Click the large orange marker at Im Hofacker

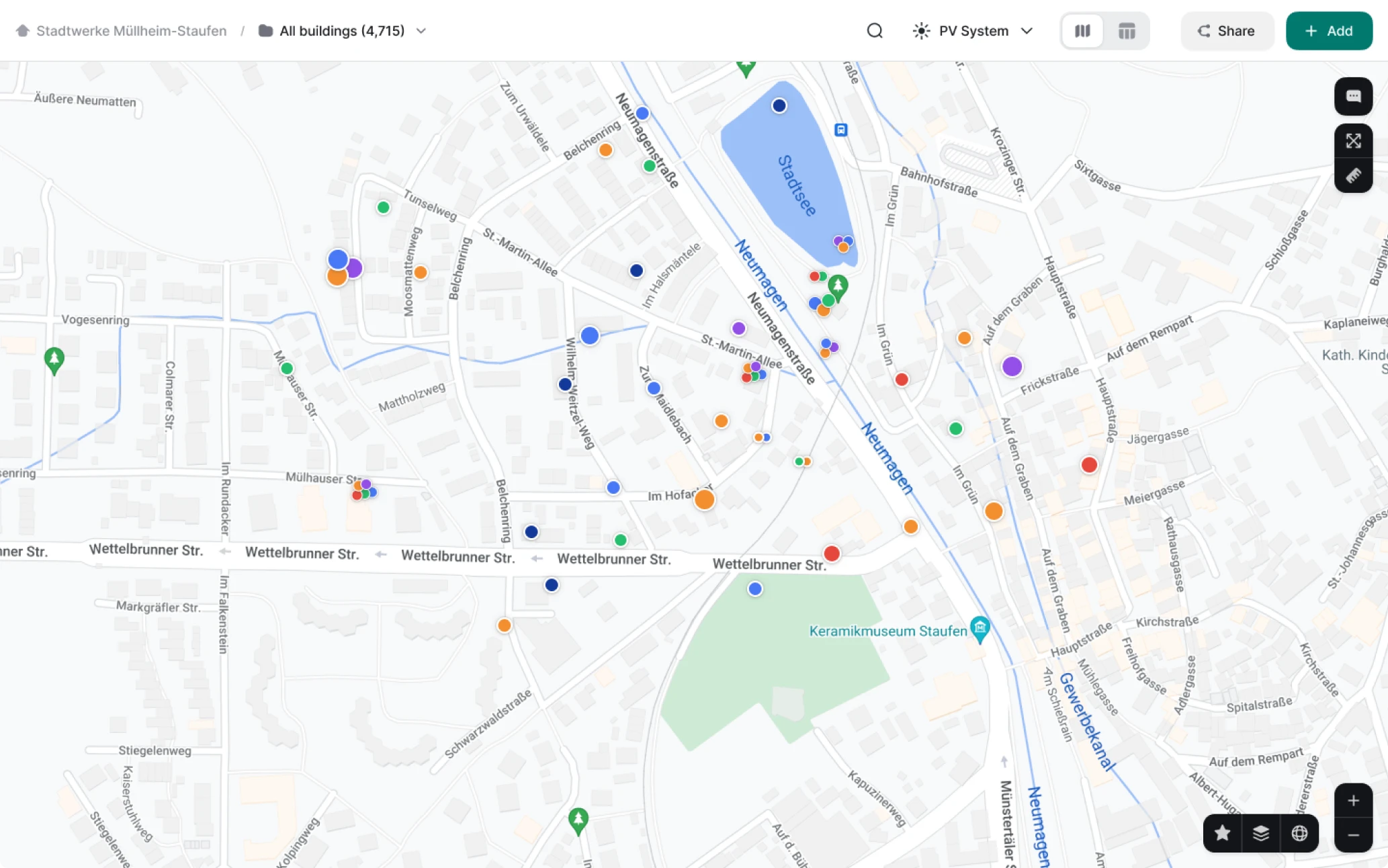tap(704, 499)
